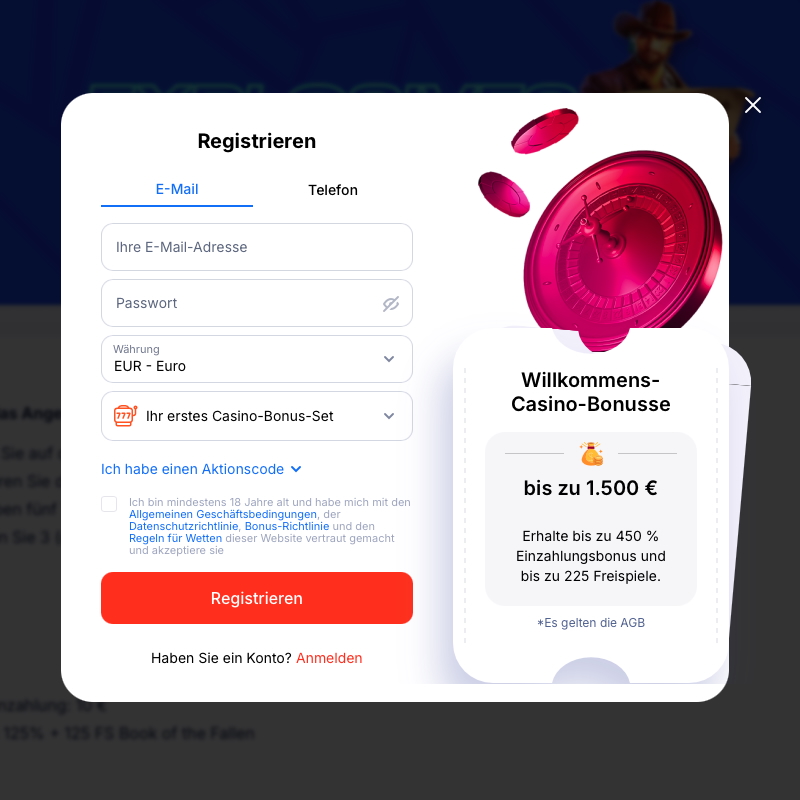Open the Bonus-Richtlinie link
The width and height of the screenshot is (800, 800).
tap(287, 526)
